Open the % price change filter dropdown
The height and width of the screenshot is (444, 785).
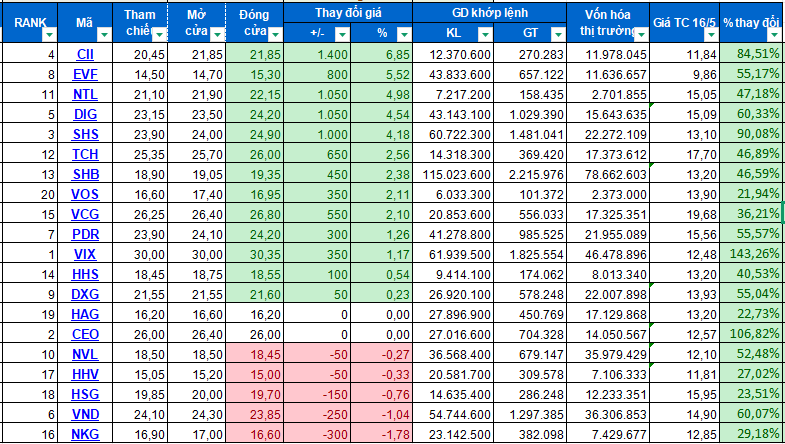click(x=405, y=35)
